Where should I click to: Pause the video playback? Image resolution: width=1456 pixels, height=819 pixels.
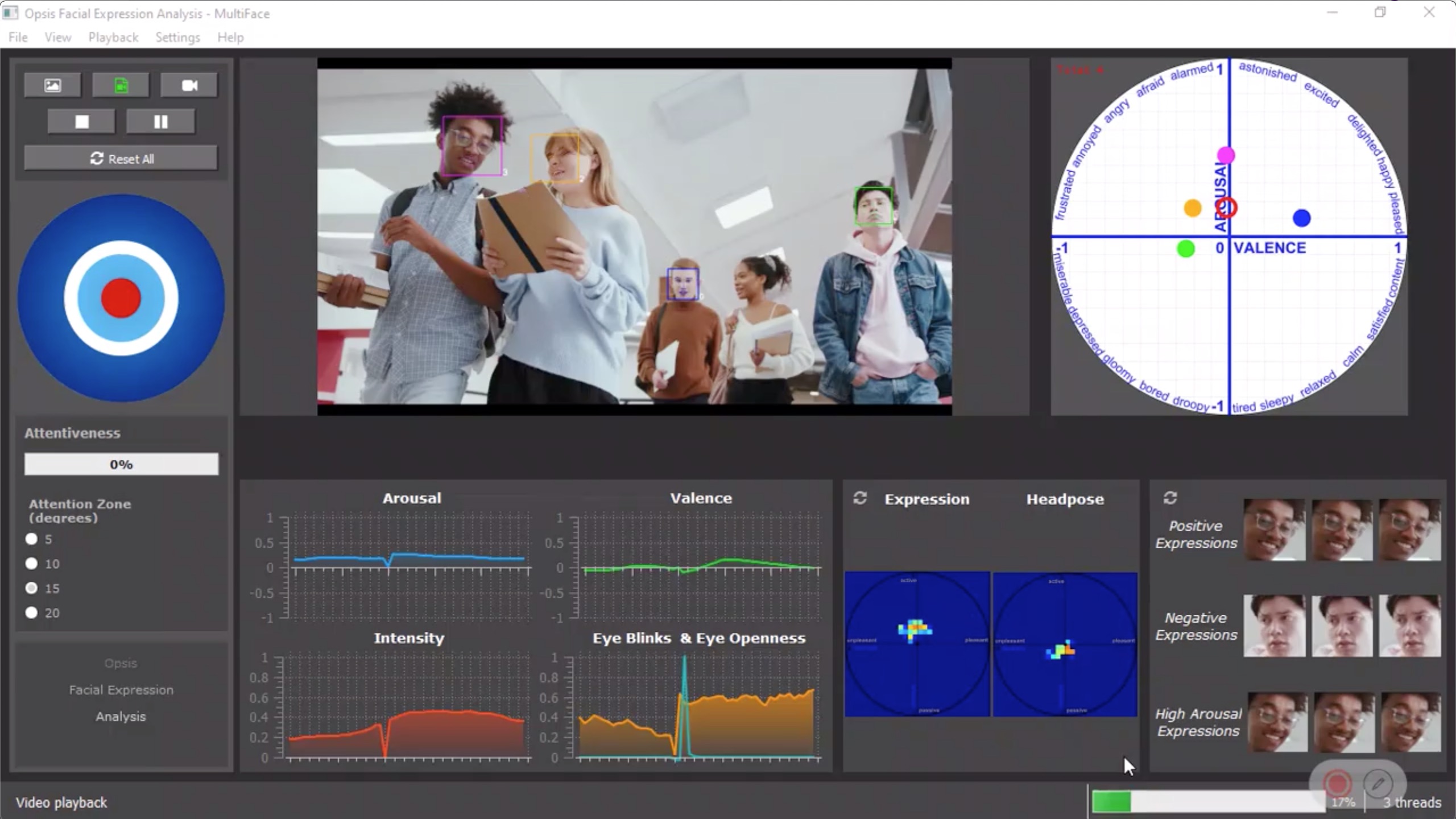pyautogui.click(x=161, y=121)
